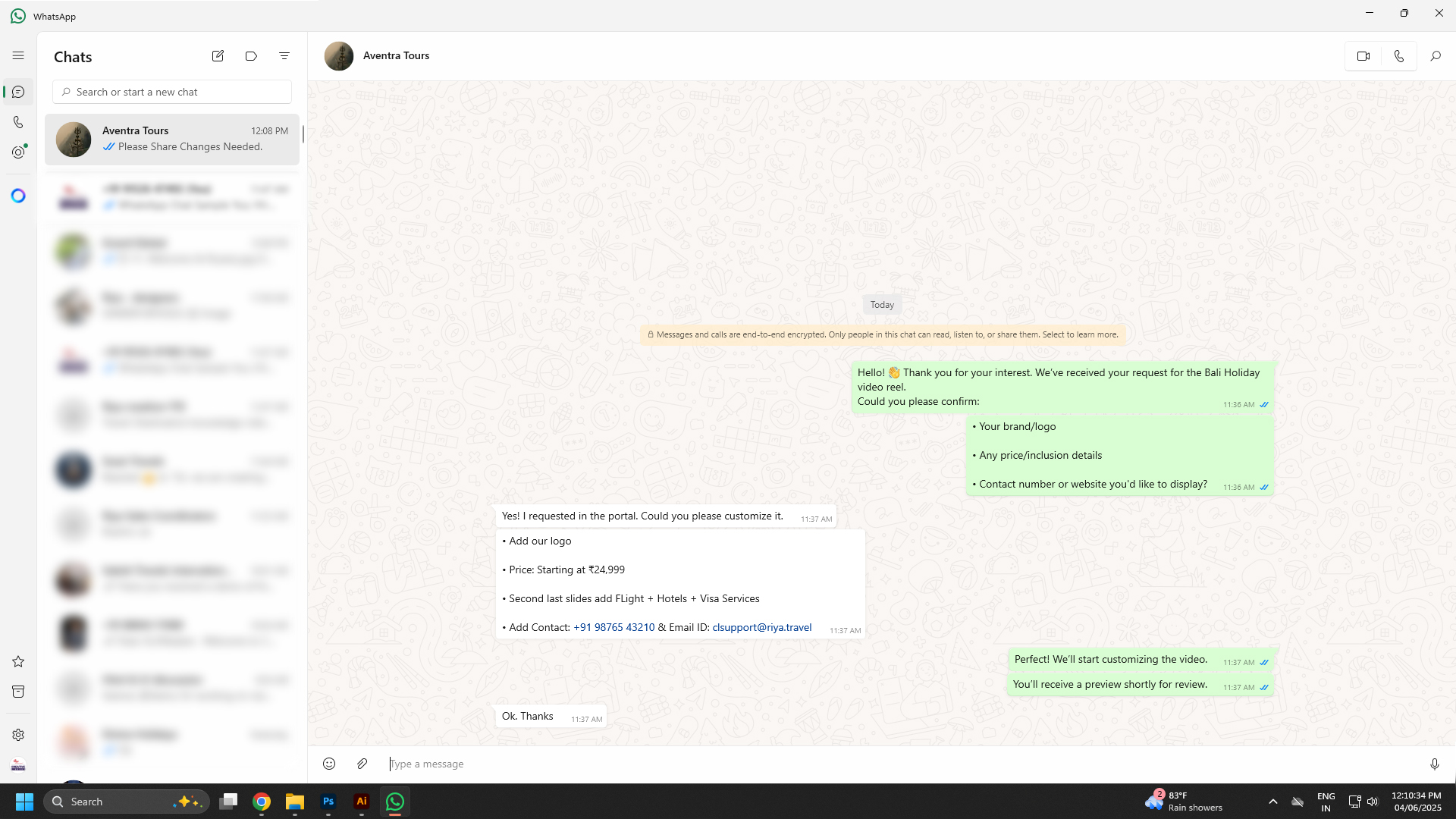Open the ENG IN language switcher
Image resolution: width=1456 pixels, height=819 pixels.
1326,802
